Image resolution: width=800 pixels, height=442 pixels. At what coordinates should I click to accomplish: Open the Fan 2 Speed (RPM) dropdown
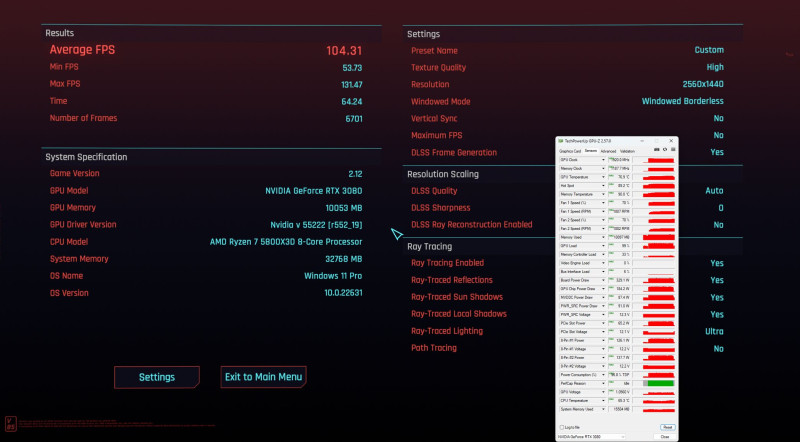pos(603,229)
